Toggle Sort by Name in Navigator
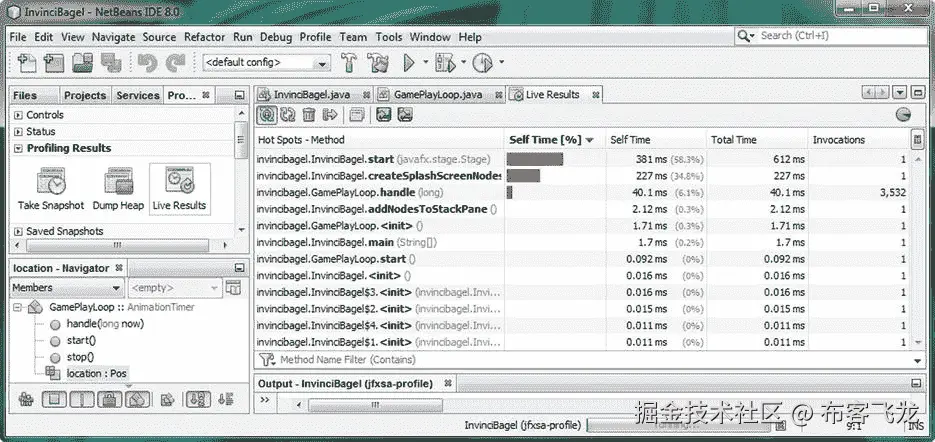This screenshot has width=935, height=442. (x=198, y=399)
